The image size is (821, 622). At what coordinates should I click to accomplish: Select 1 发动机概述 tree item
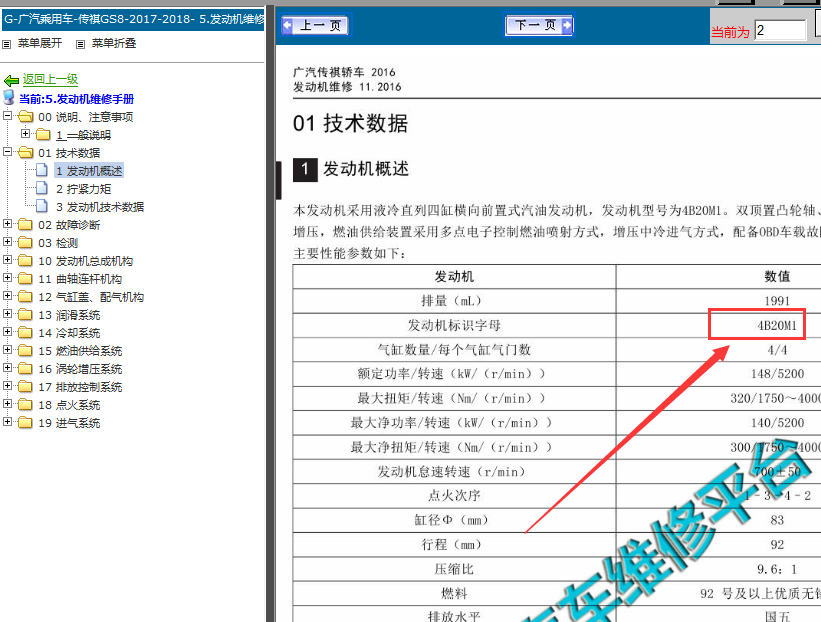(89, 171)
